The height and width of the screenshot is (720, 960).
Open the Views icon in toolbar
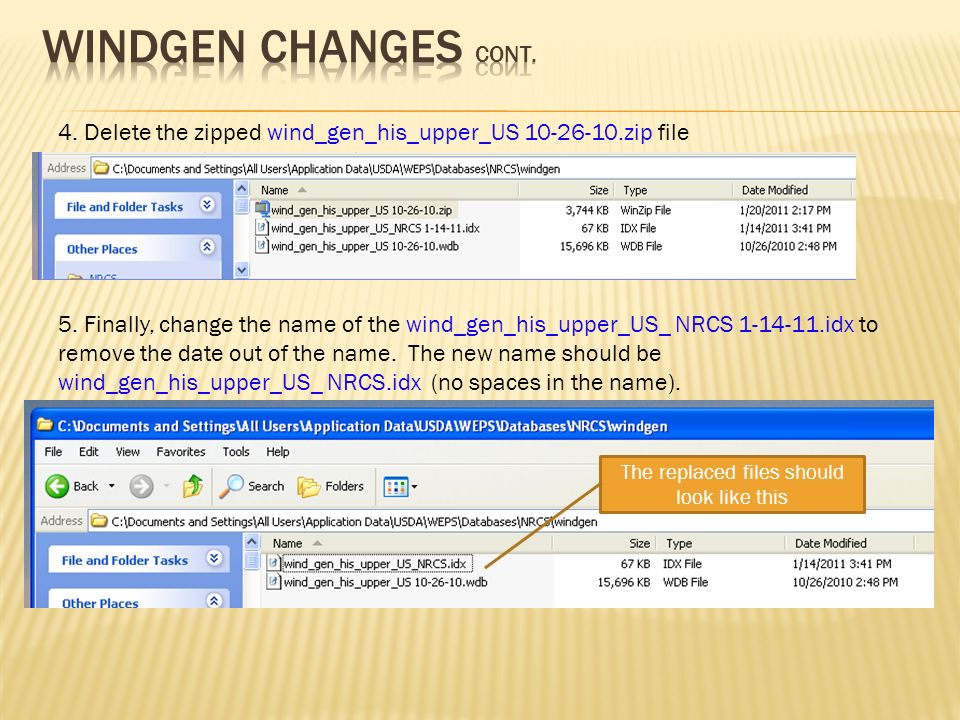point(396,487)
